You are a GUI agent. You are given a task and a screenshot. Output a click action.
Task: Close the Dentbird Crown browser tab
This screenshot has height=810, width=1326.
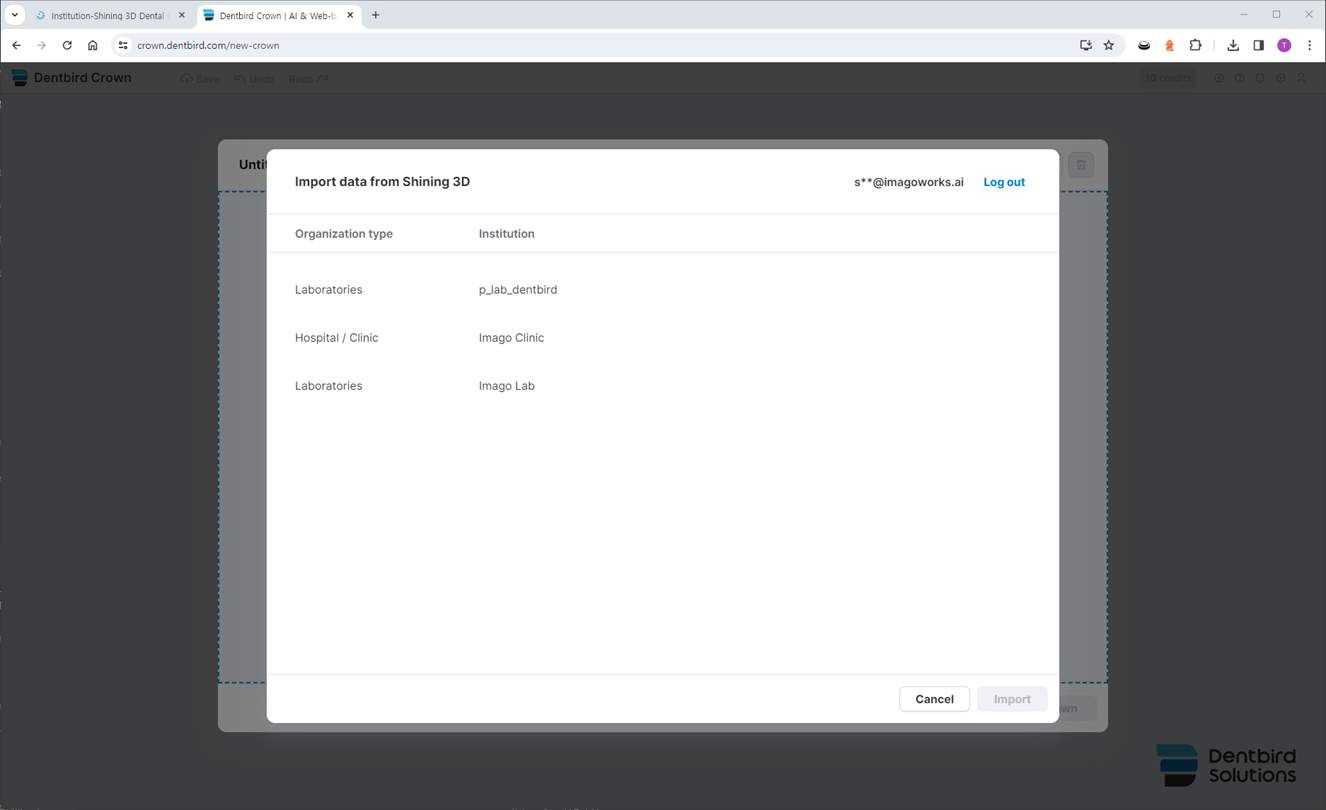coord(350,15)
